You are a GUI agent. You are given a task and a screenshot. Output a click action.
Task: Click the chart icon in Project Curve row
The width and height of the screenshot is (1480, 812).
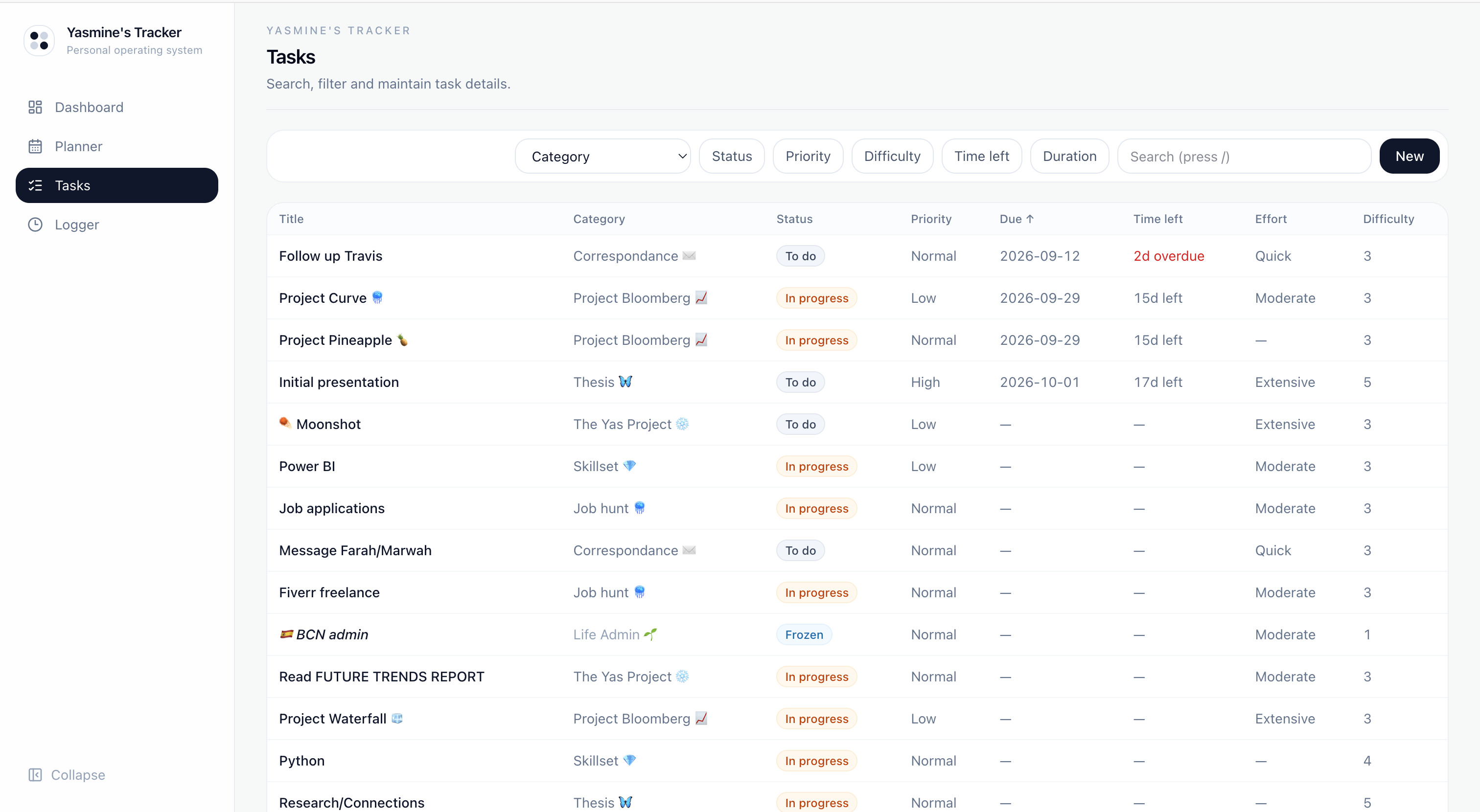[x=701, y=298]
